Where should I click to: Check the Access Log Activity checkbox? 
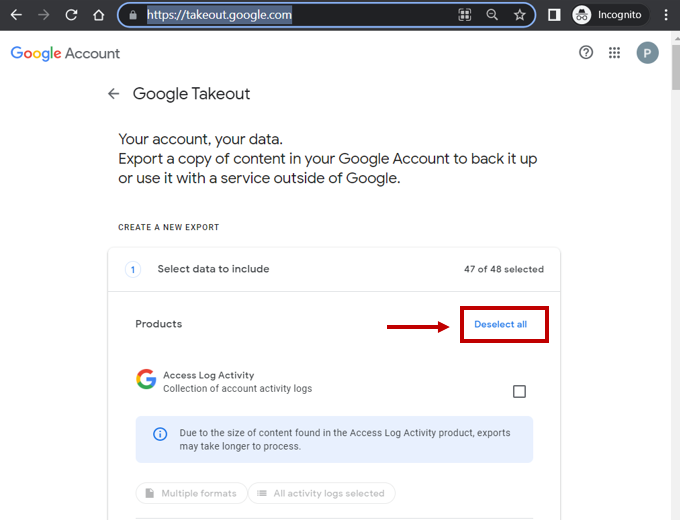pos(519,391)
